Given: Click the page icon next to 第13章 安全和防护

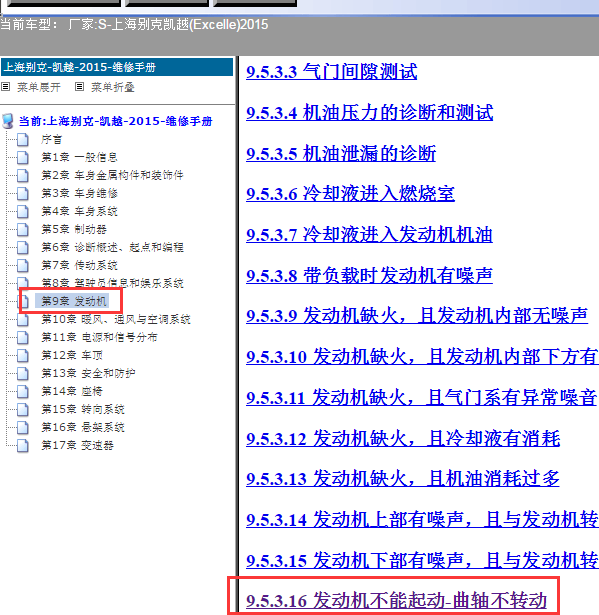Looking at the screenshot, I should tap(23, 373).
